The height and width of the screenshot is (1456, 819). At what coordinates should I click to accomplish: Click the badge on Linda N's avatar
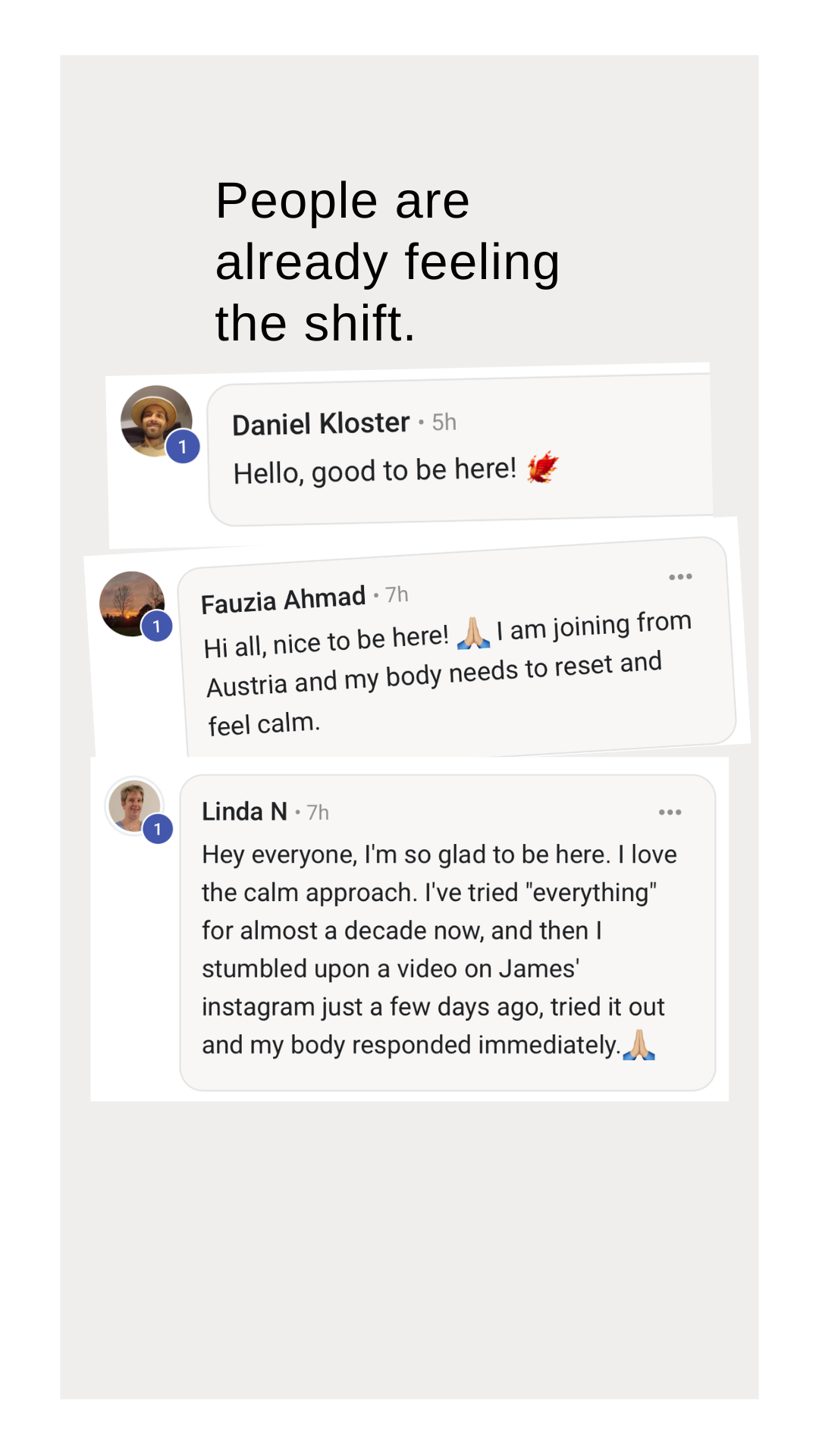pos(158,829)
